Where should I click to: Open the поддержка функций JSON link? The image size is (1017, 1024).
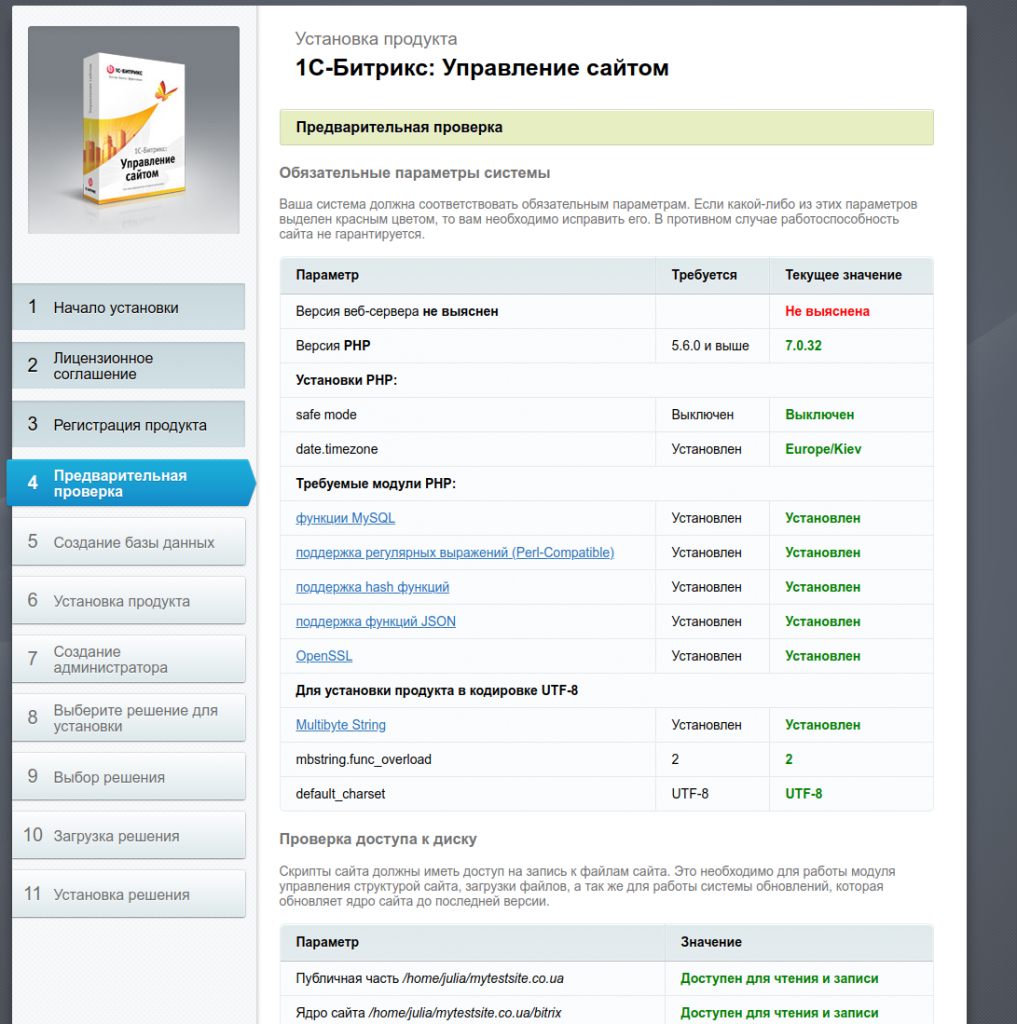(376, 622)
